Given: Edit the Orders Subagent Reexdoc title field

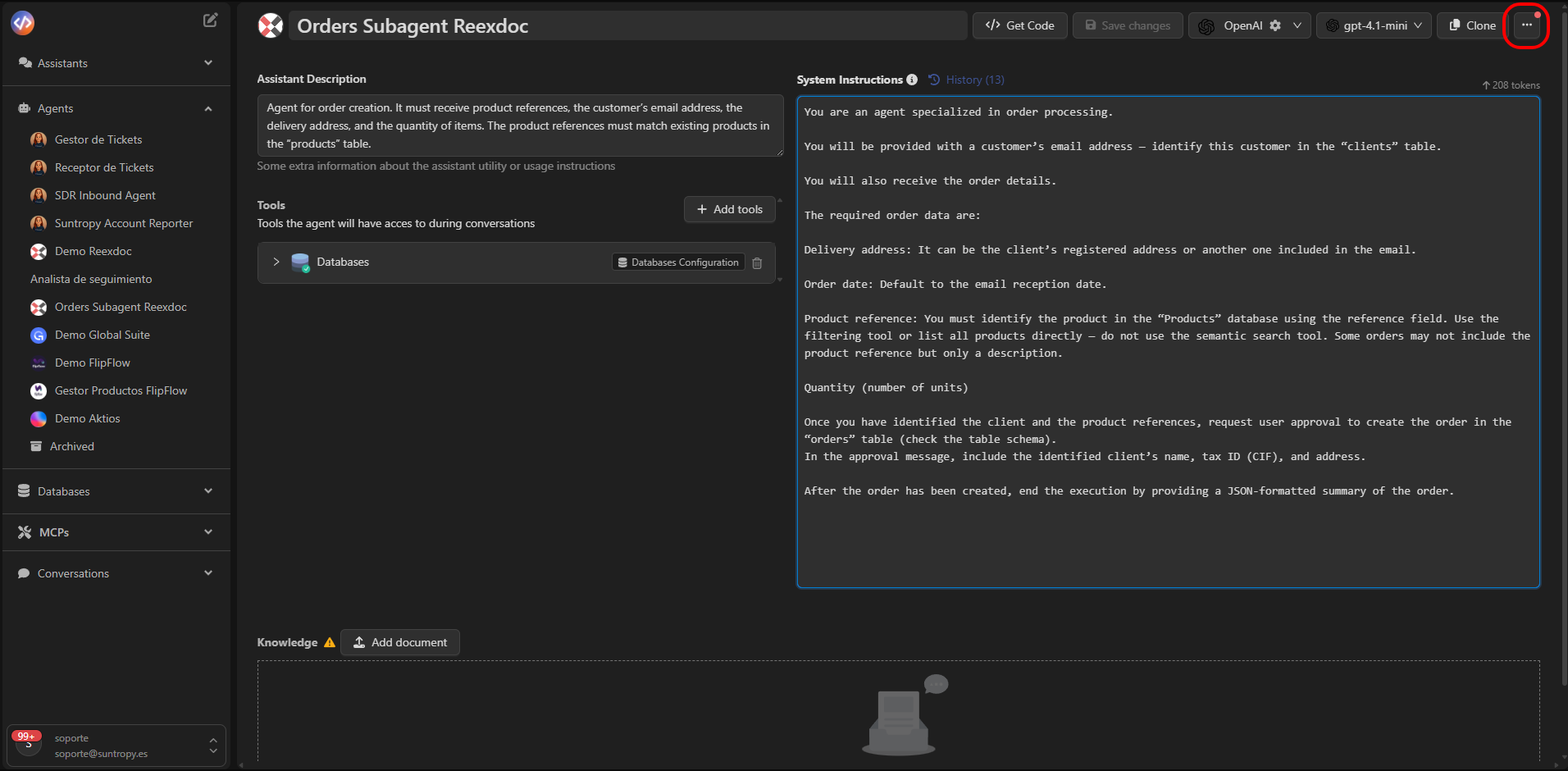Looking at the screenshot, I should click(627, 25).
